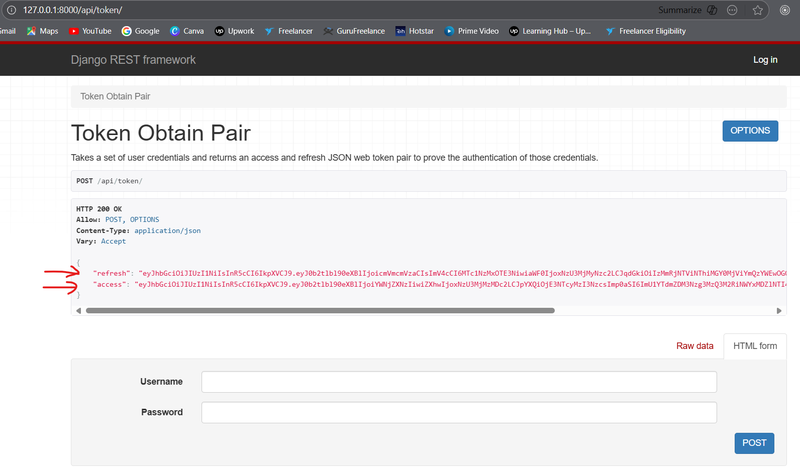Click the Log in link
The width and height of the screenshot is (800, 473).
pyautogui.click(x=765, y=60)
